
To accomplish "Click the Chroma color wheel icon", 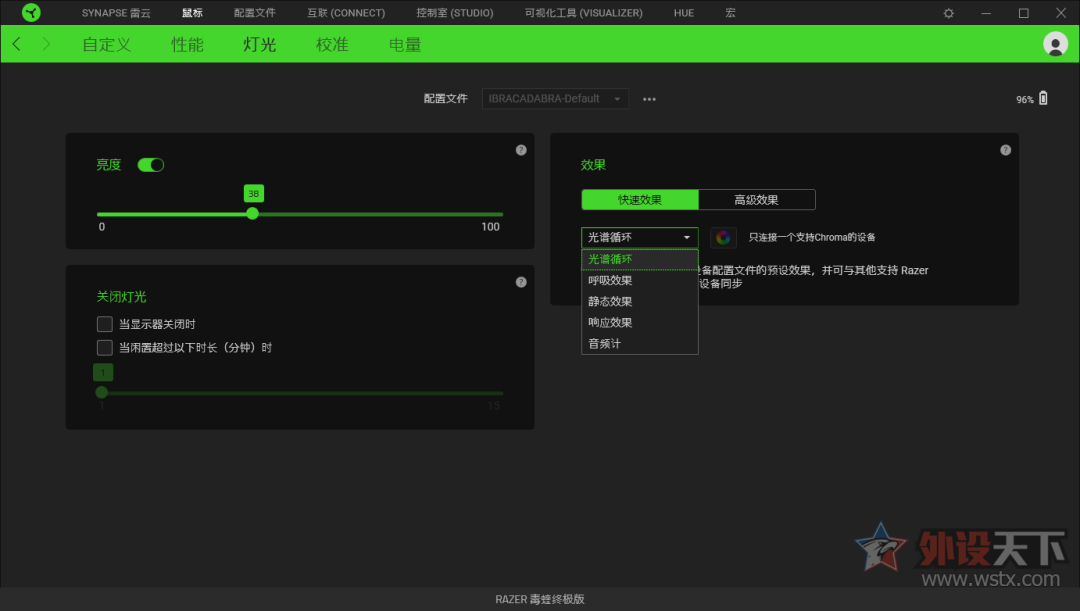I will [x=723, y=238].
